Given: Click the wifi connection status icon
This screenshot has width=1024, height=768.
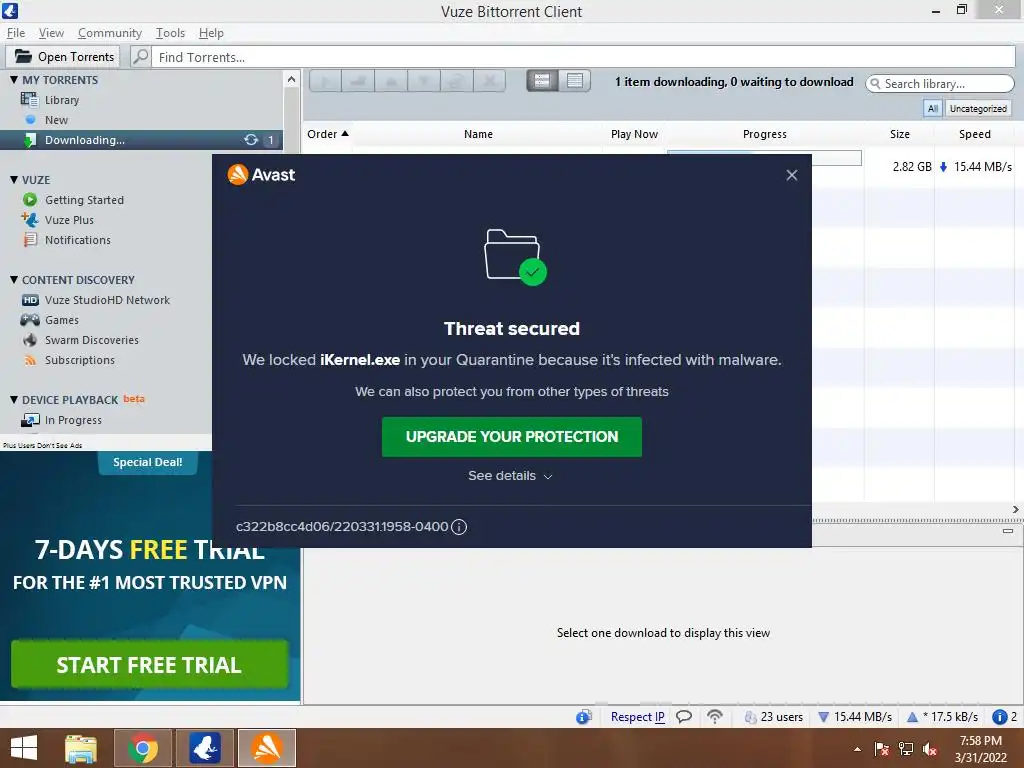Looking at the screenshot, I should (715, 716).
